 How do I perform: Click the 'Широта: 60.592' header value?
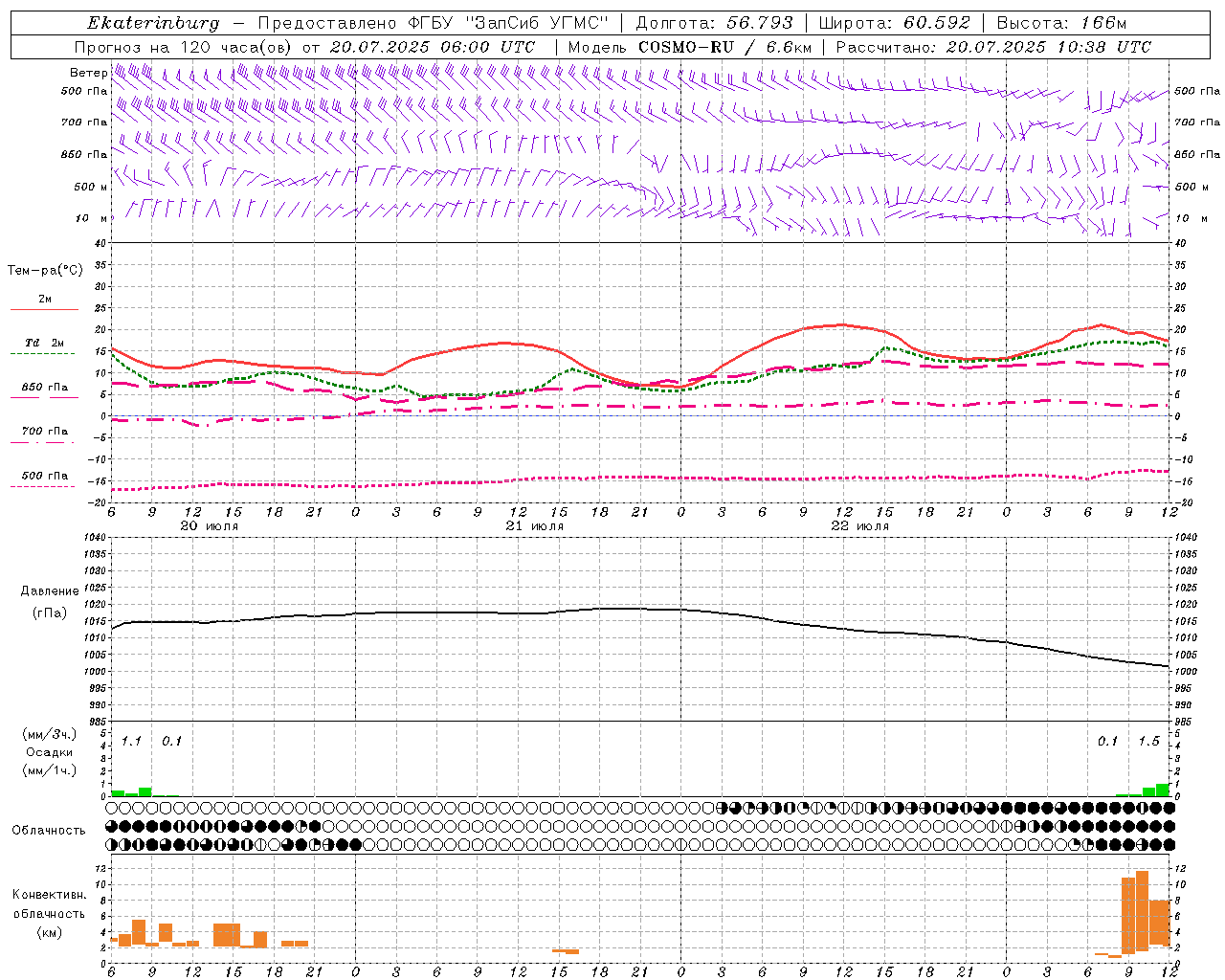pyautogui.click(x=894, y=23)
